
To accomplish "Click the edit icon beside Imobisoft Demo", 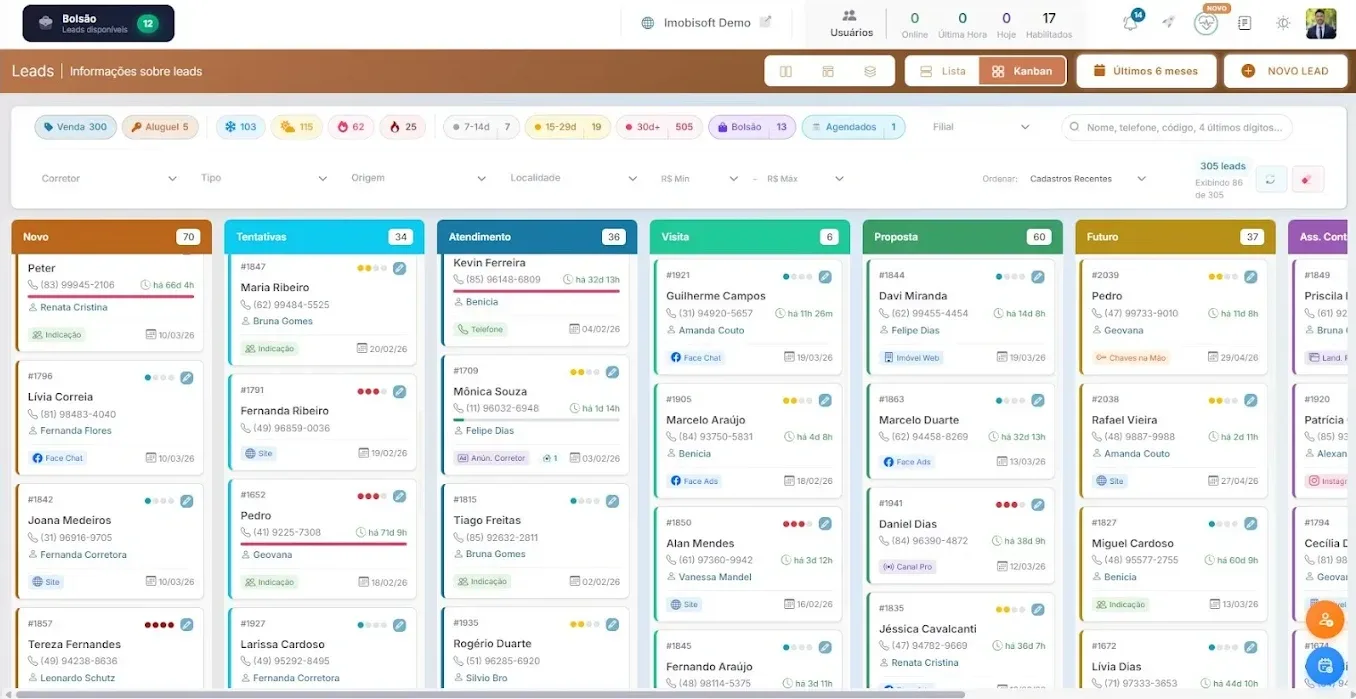I will click(x=766, y=22).
